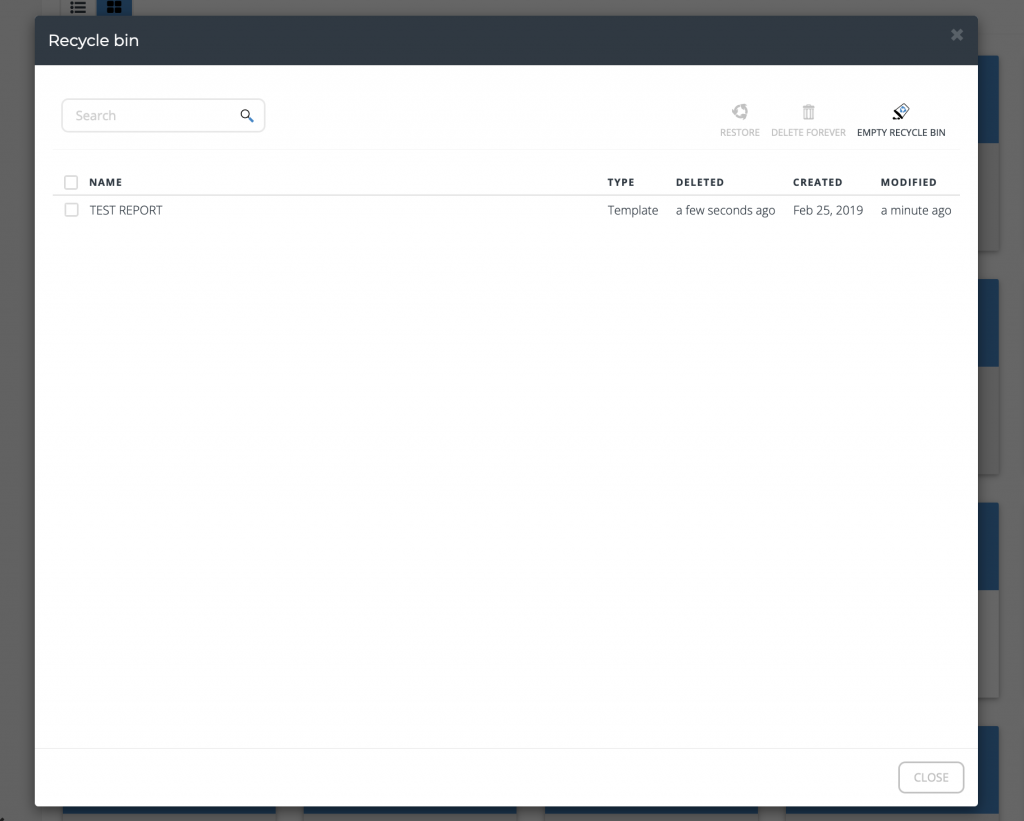Sort the list by the NAME column
Screen dimensions: 1024x821
(105, 183)
